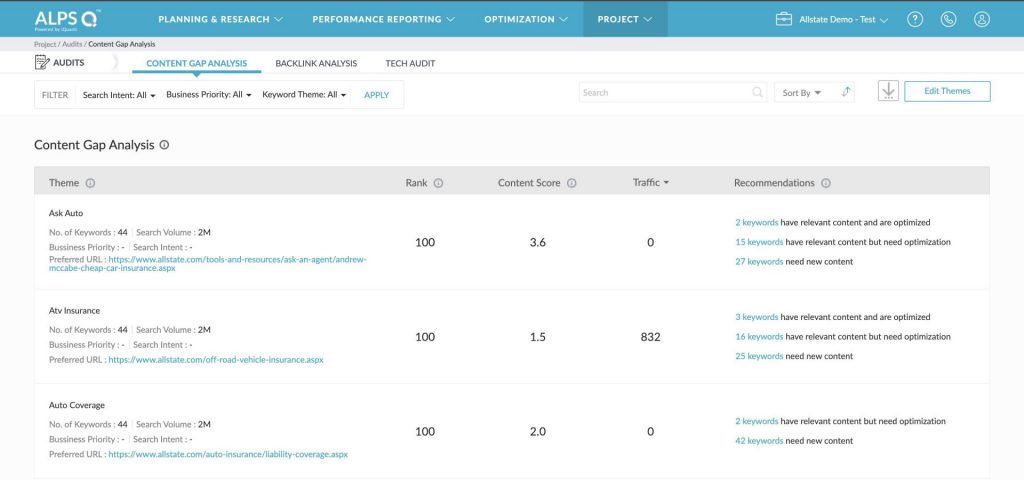The width and height of the screenshot is (1024, 480).
Task: Click info icon next to Theme column
Action: (x=90, y=183)
